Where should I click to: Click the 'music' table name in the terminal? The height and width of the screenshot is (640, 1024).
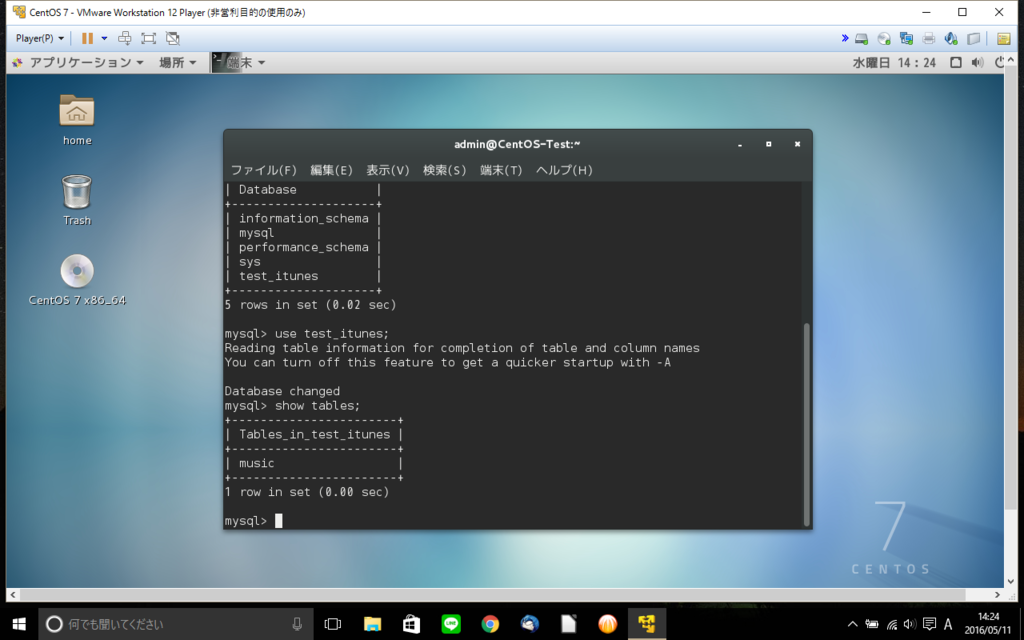(x=256, y=463)
